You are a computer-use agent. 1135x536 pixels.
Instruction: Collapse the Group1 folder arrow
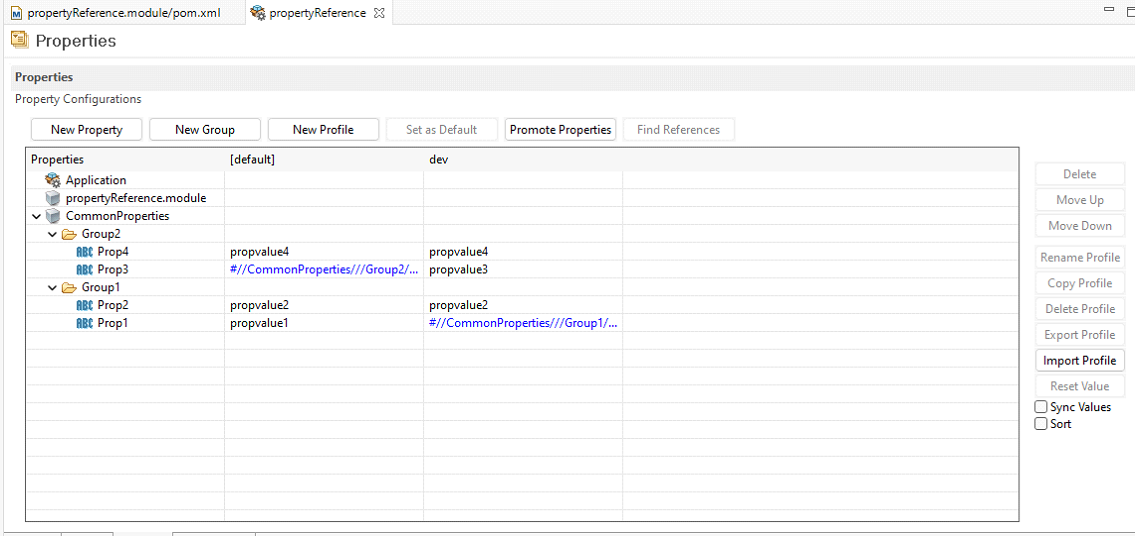point(53,288)
